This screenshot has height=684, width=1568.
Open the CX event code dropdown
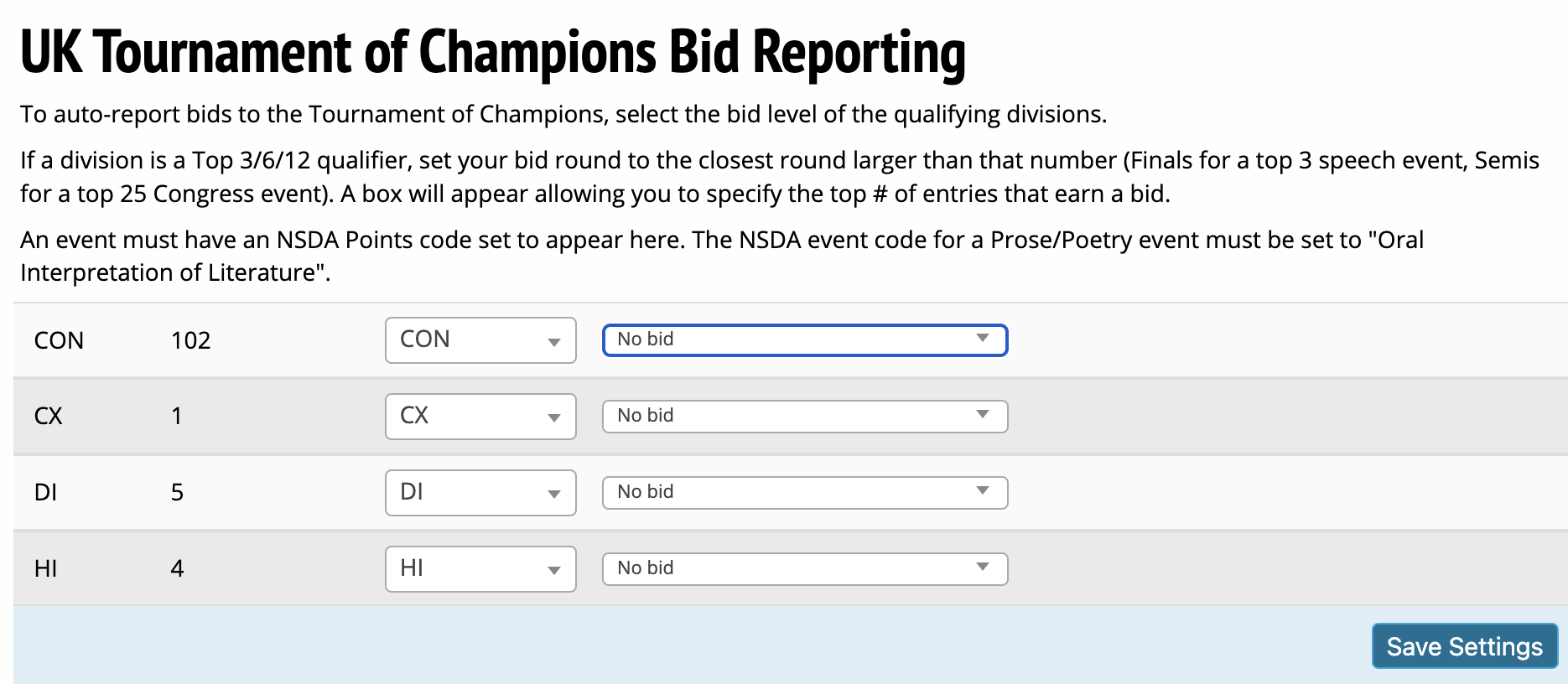click(480, 417)
